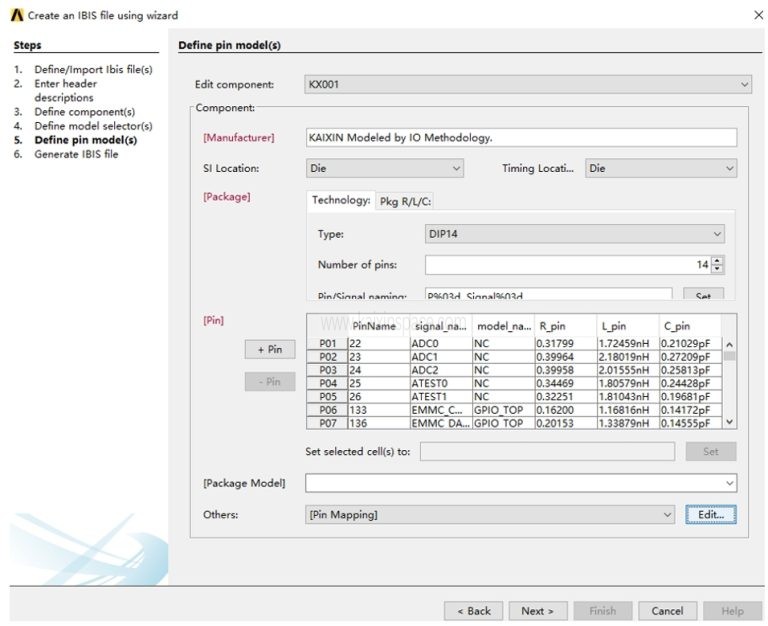
Task: Increase the number of pins stepper
Action: point(717,261)
